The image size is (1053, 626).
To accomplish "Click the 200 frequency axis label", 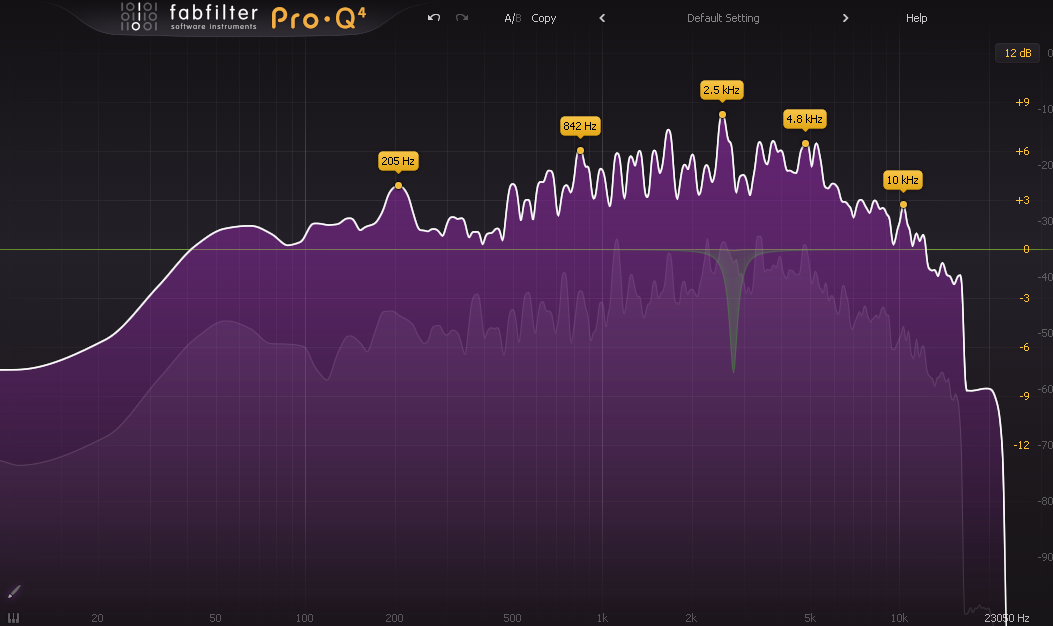I will (x=394, y=618).
